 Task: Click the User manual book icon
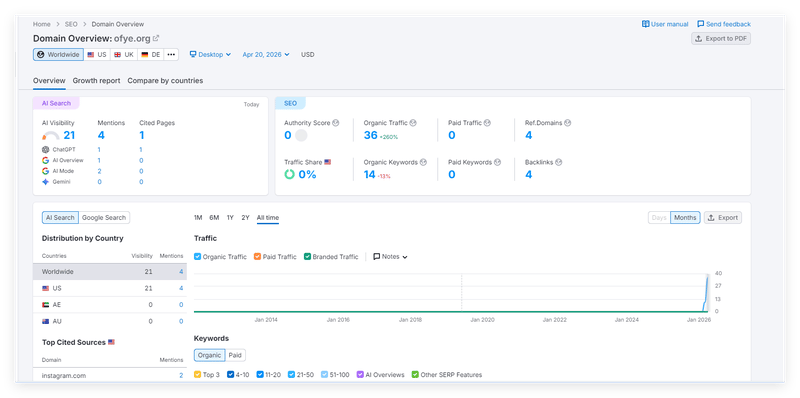[x=645, y=24]
